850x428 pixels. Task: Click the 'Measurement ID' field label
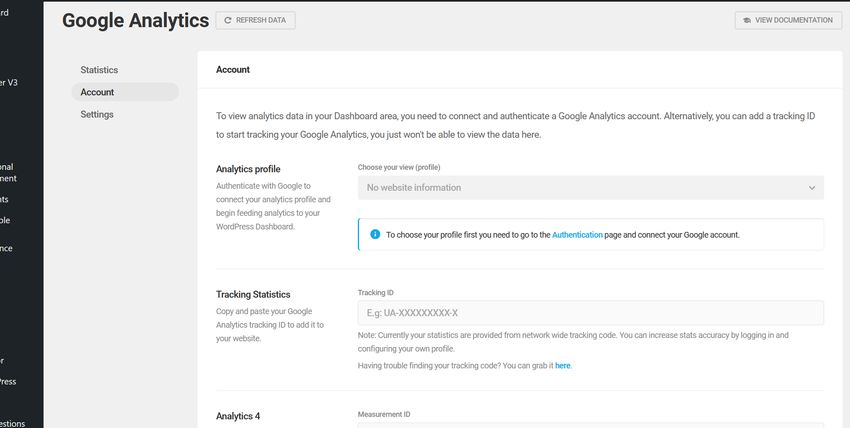tap(384, 414)
